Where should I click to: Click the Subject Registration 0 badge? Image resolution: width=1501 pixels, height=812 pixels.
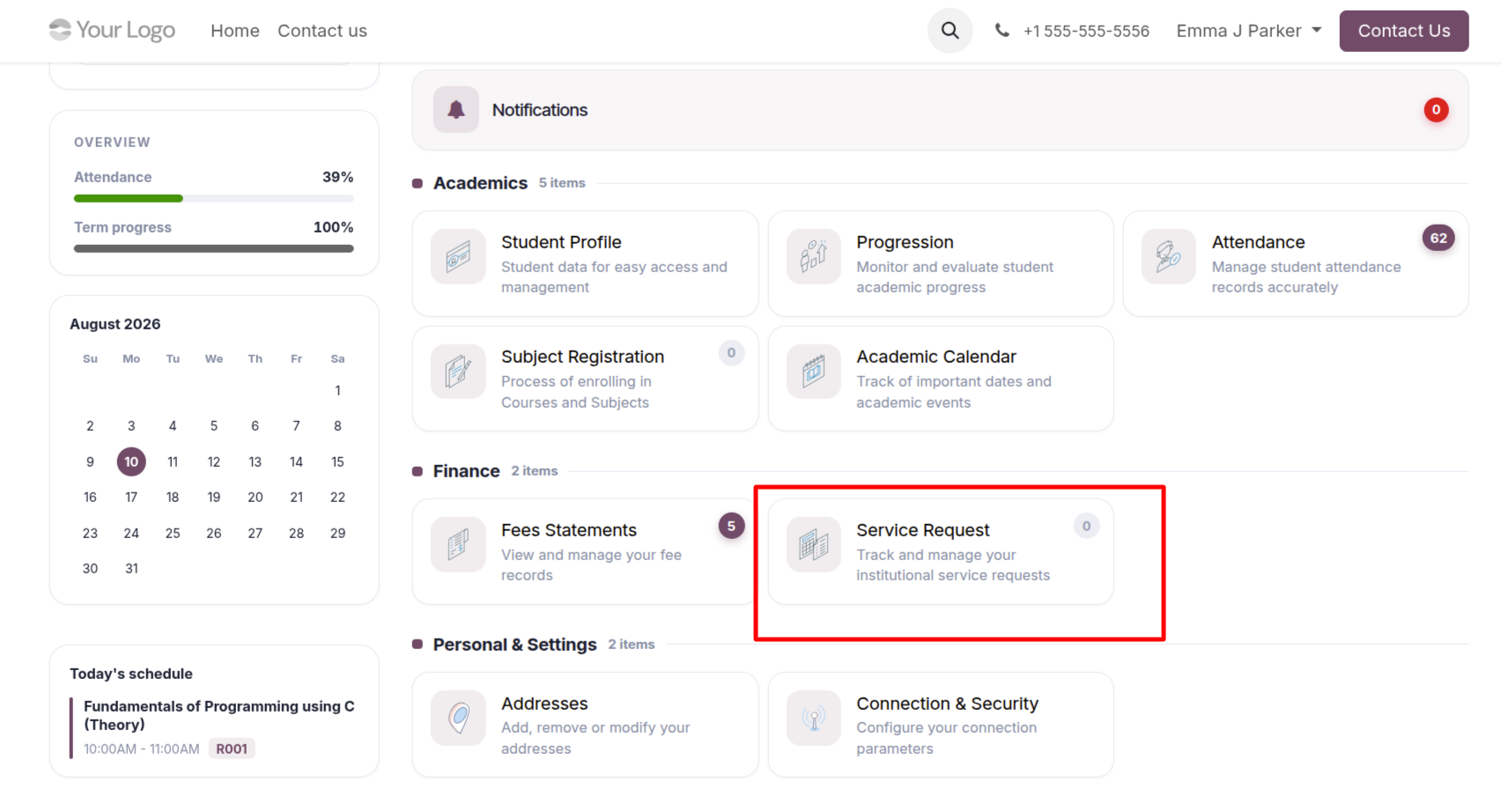(x=731, y=352)
